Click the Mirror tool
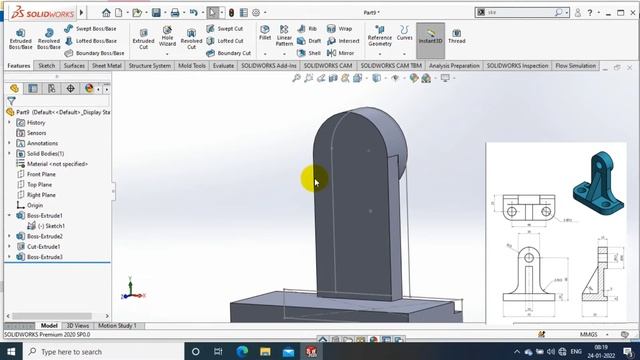The width and height of the screenshot is (640, 360). pos(341,53)
